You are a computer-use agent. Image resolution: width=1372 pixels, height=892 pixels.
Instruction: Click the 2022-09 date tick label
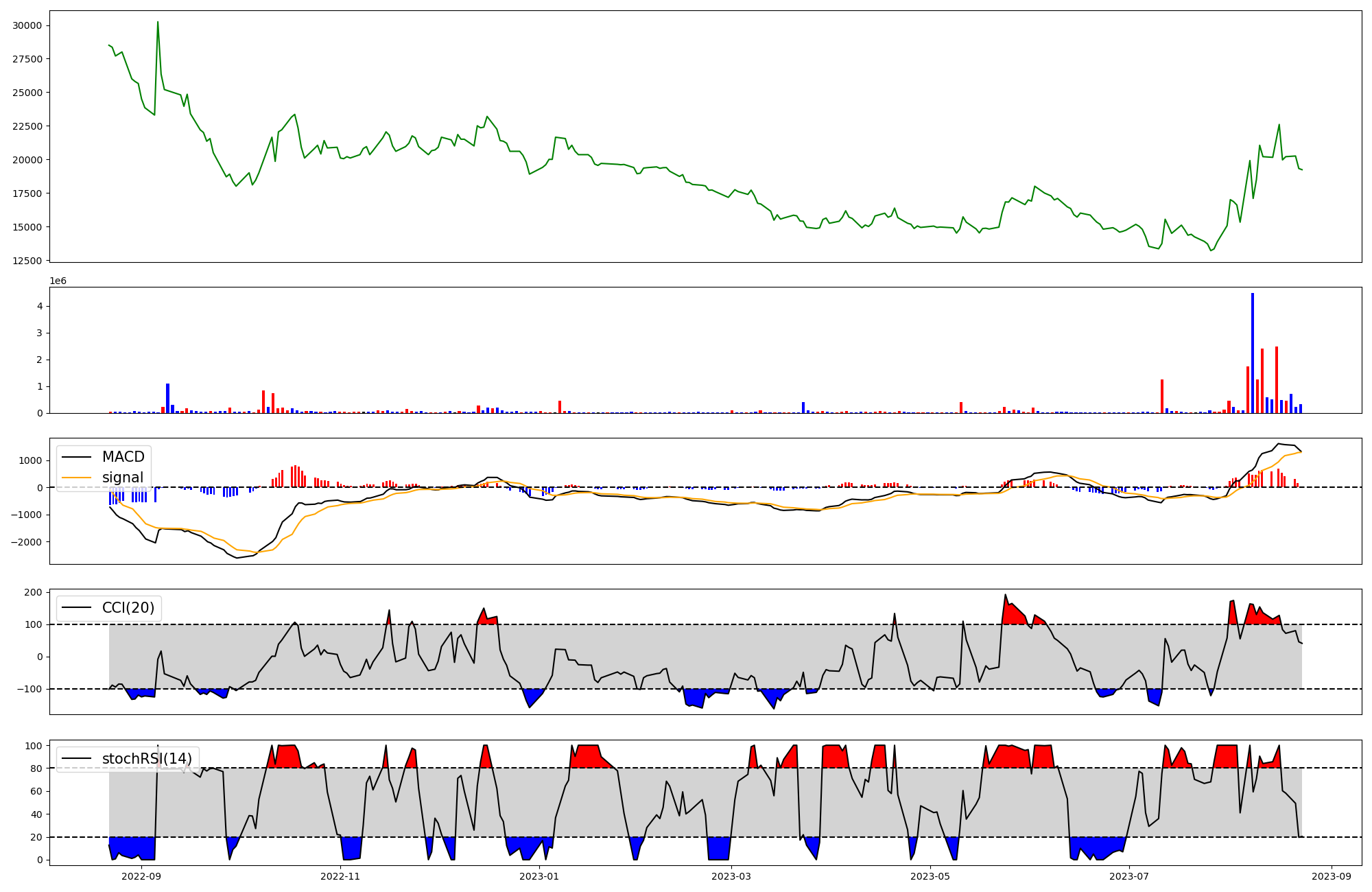pos(141,876)
